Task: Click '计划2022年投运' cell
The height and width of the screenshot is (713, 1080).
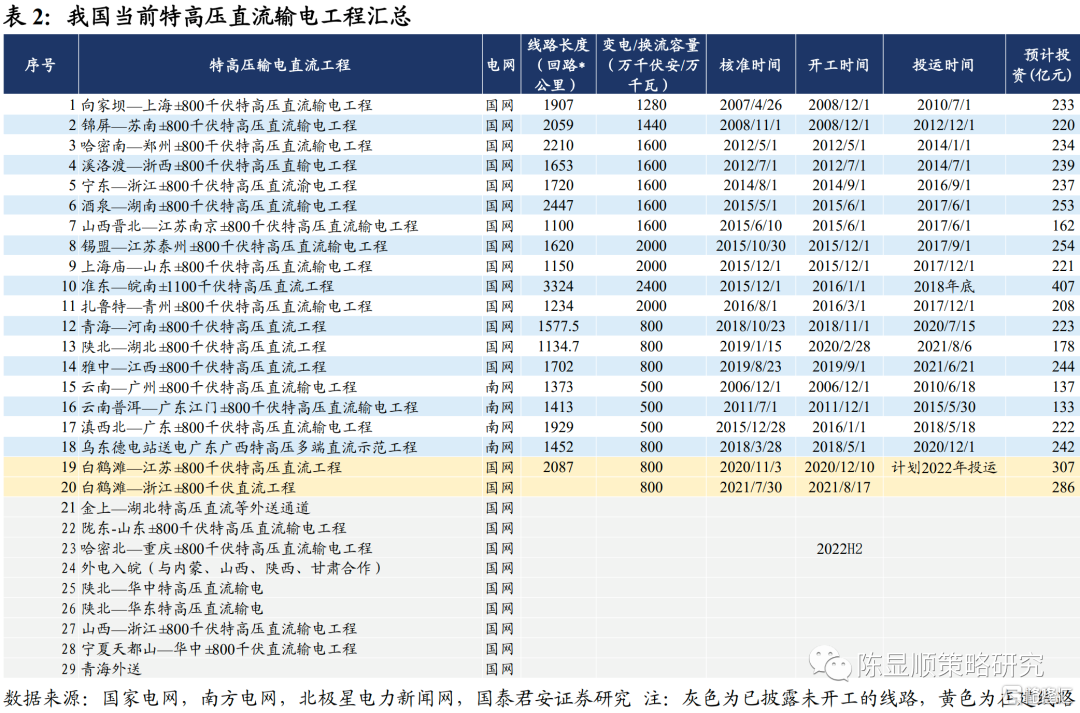Action: point(944,467)
